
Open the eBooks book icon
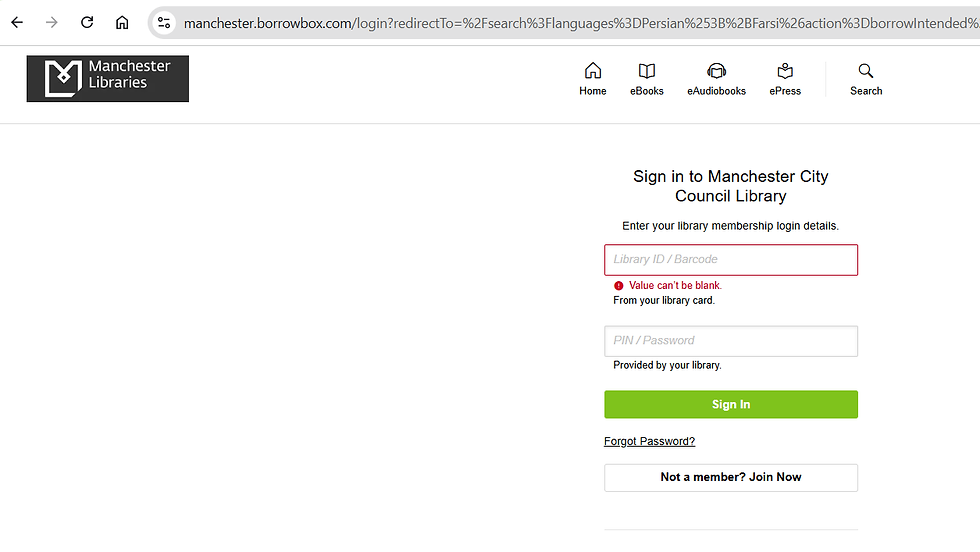[646, 71]
